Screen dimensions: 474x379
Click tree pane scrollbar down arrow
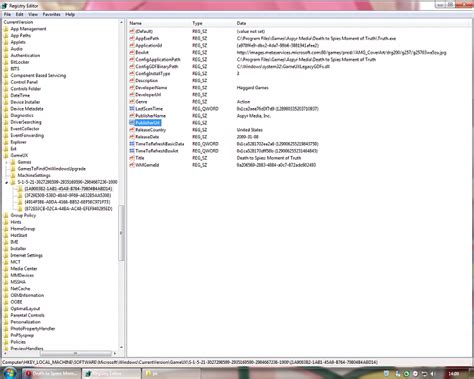point(121,347)
